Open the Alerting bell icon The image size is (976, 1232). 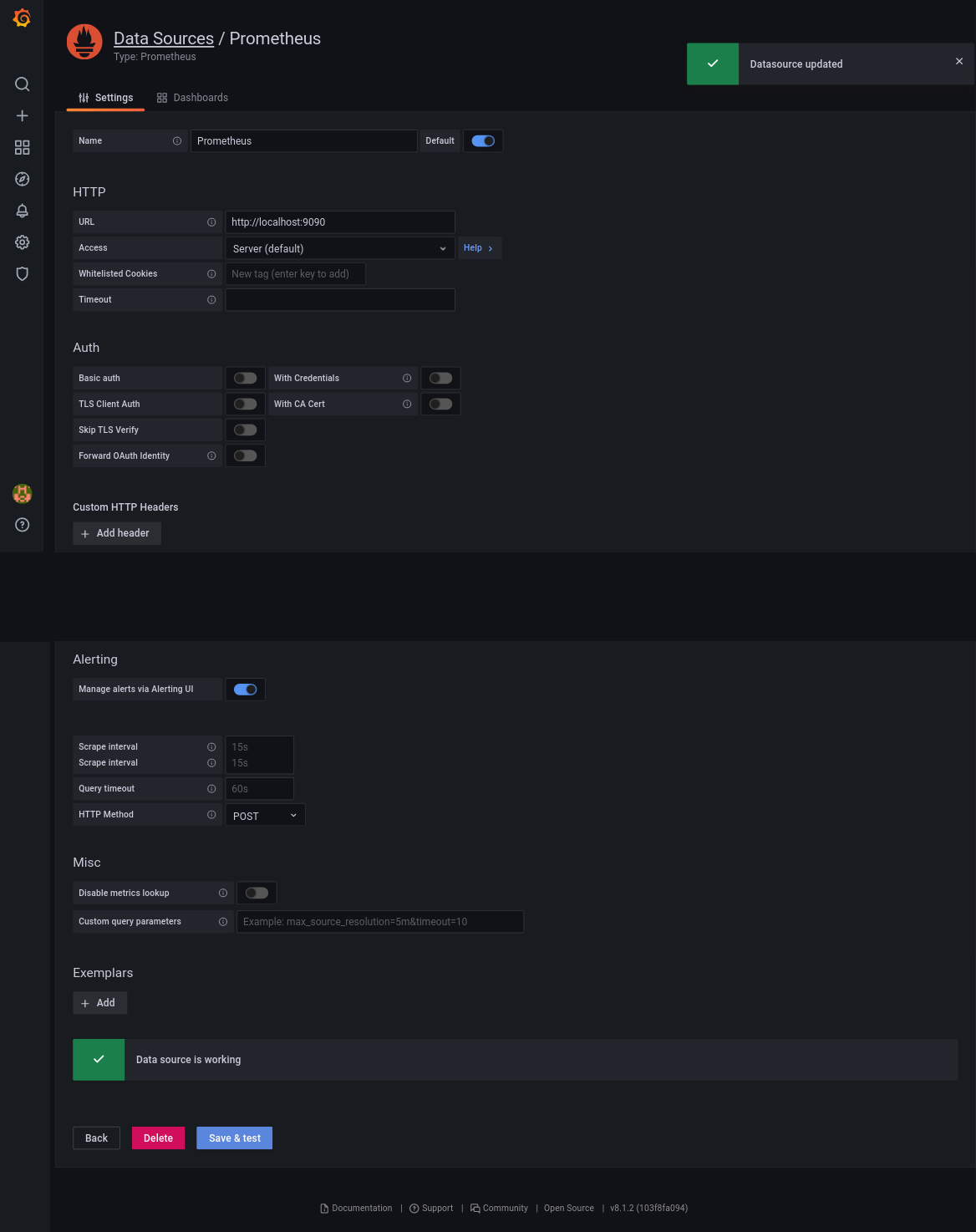(x=23, y=211)
